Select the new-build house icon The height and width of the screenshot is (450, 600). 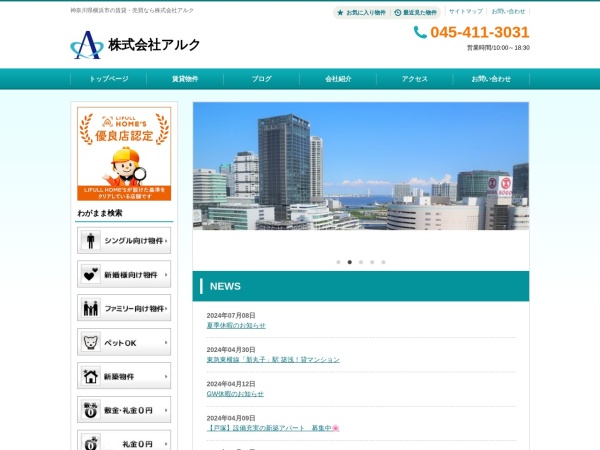click(91, 376)
